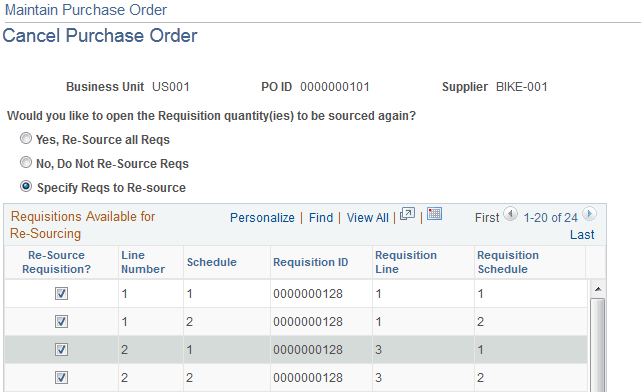Sort by Requisition Schedule column header

click(x=508, y=262)
